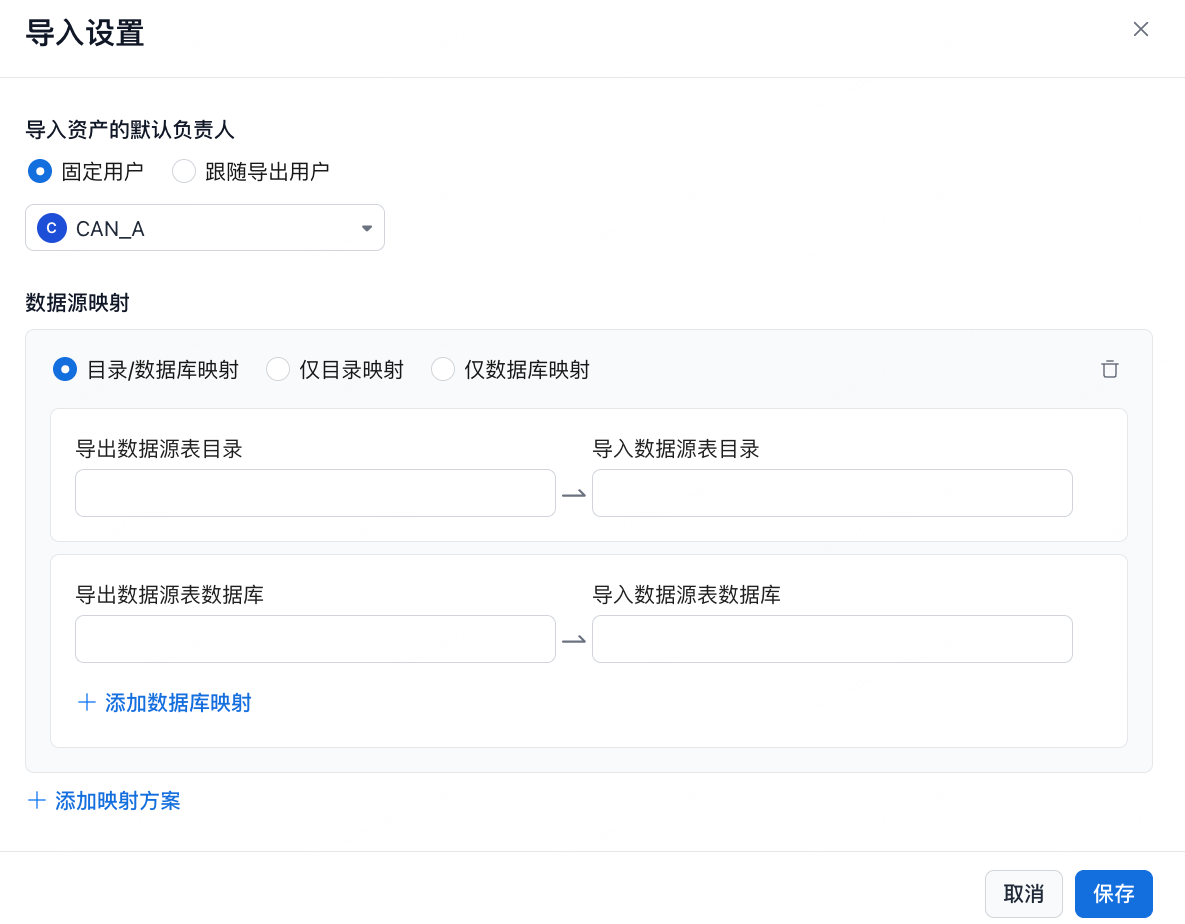Select the 目录/数据库映射 radio option
The width and height of the screenshot is (1185, 924).
65,370
